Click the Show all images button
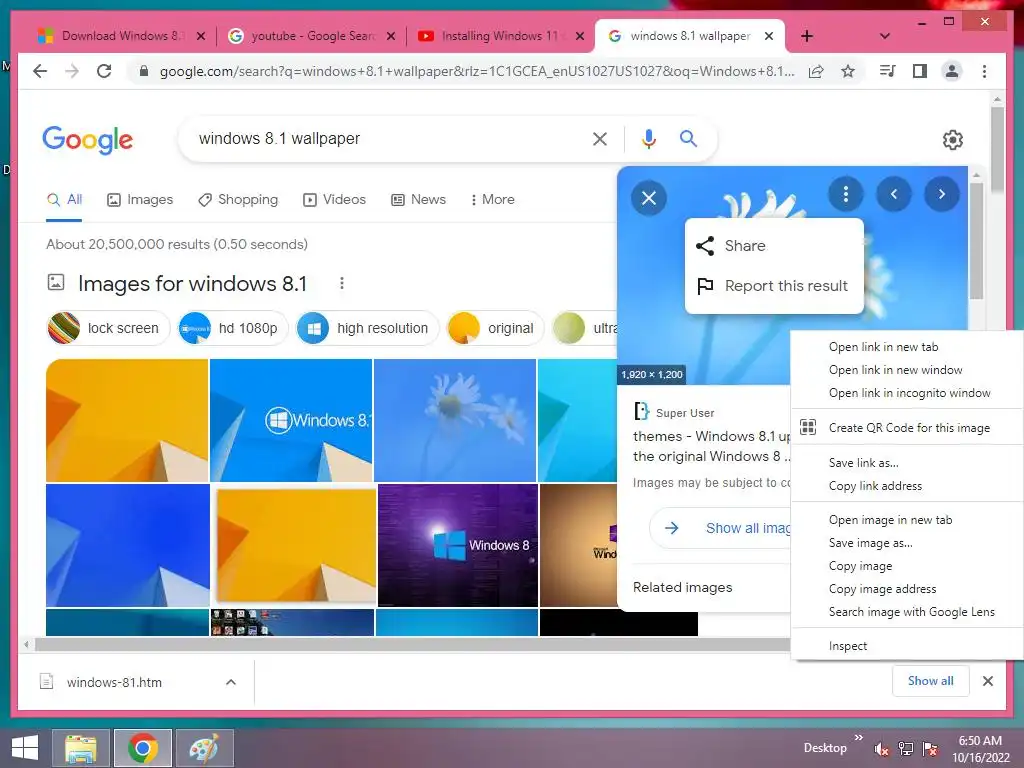Image resolution: width=1024 pixels, height=768 pixels. [x=720, y=528]
